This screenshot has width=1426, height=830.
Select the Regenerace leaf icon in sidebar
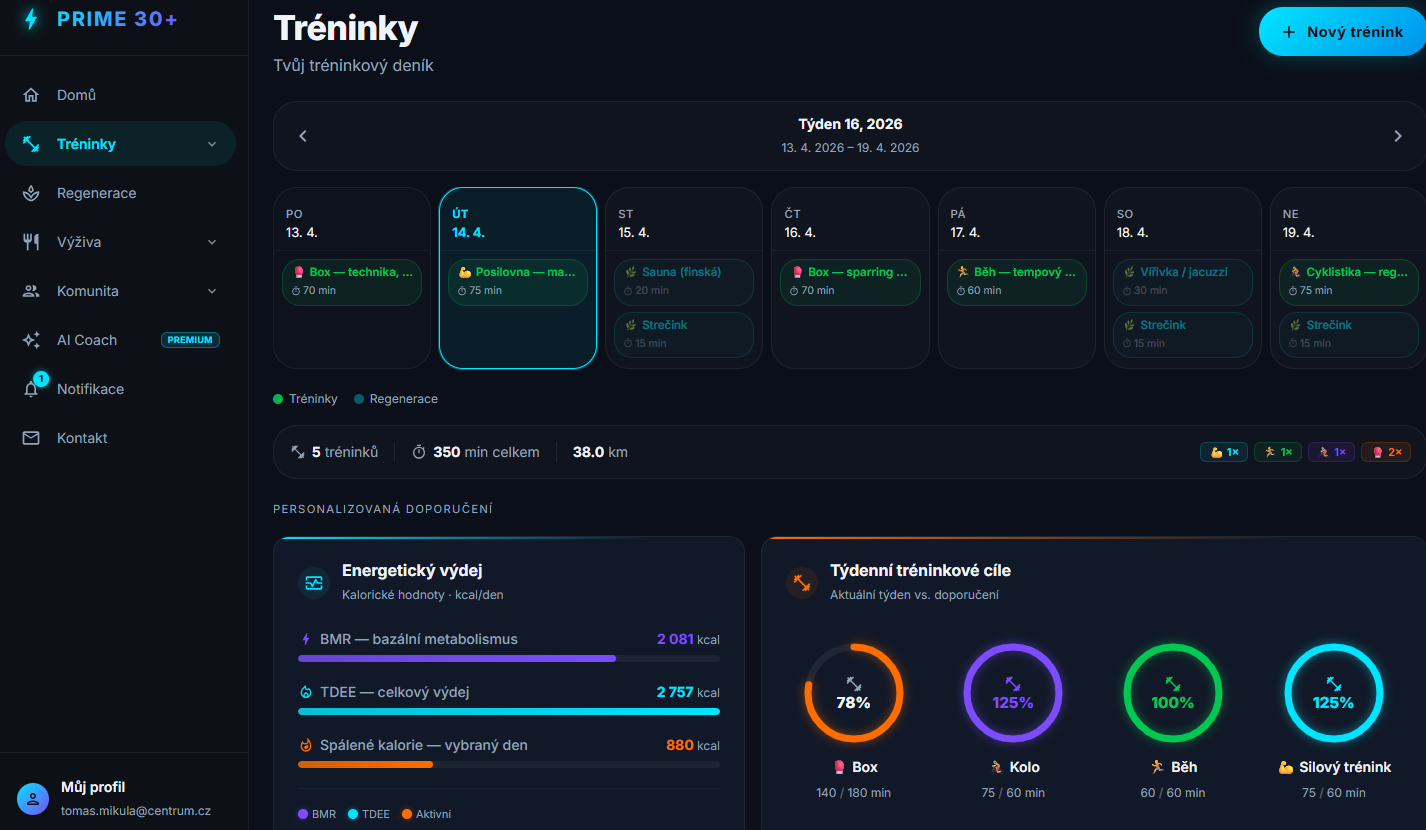coord(31,192)
